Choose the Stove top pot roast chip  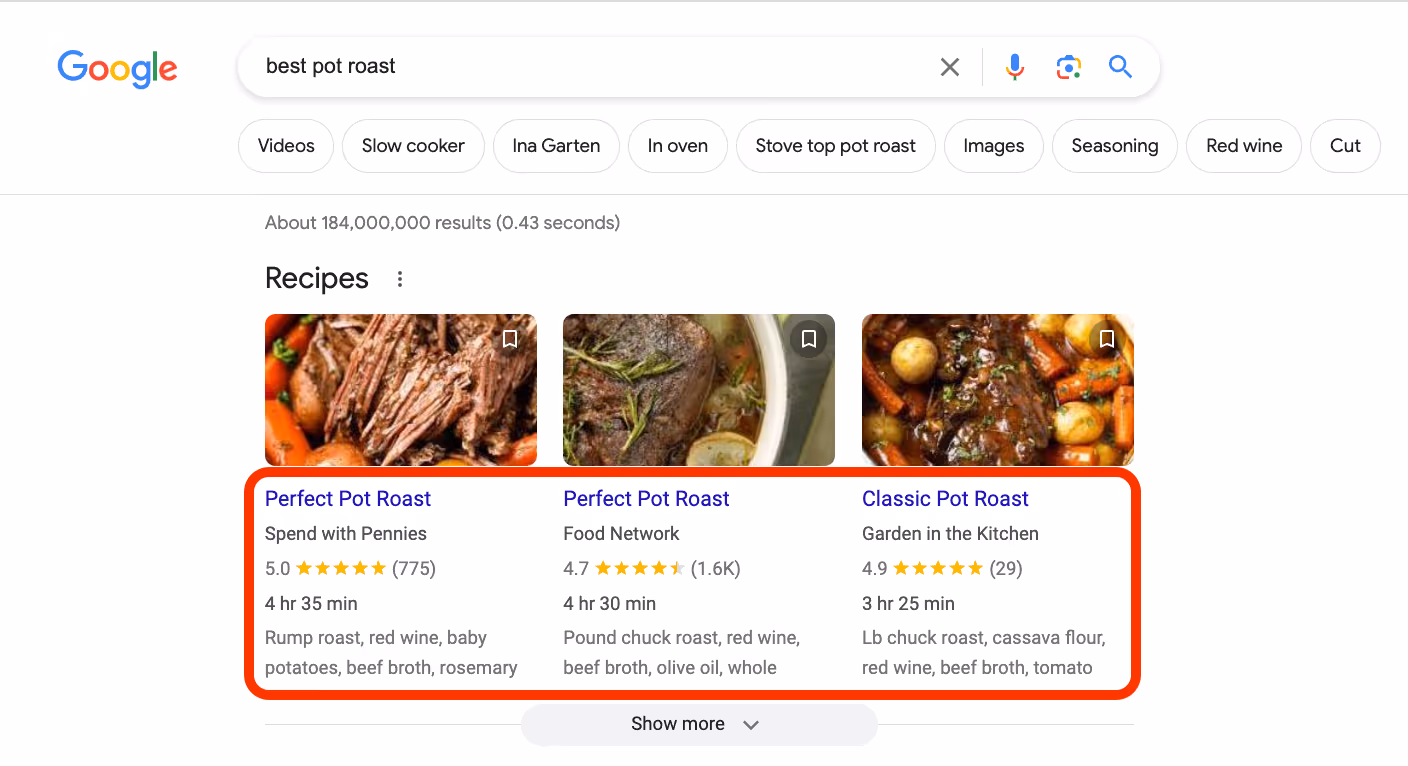836,146
